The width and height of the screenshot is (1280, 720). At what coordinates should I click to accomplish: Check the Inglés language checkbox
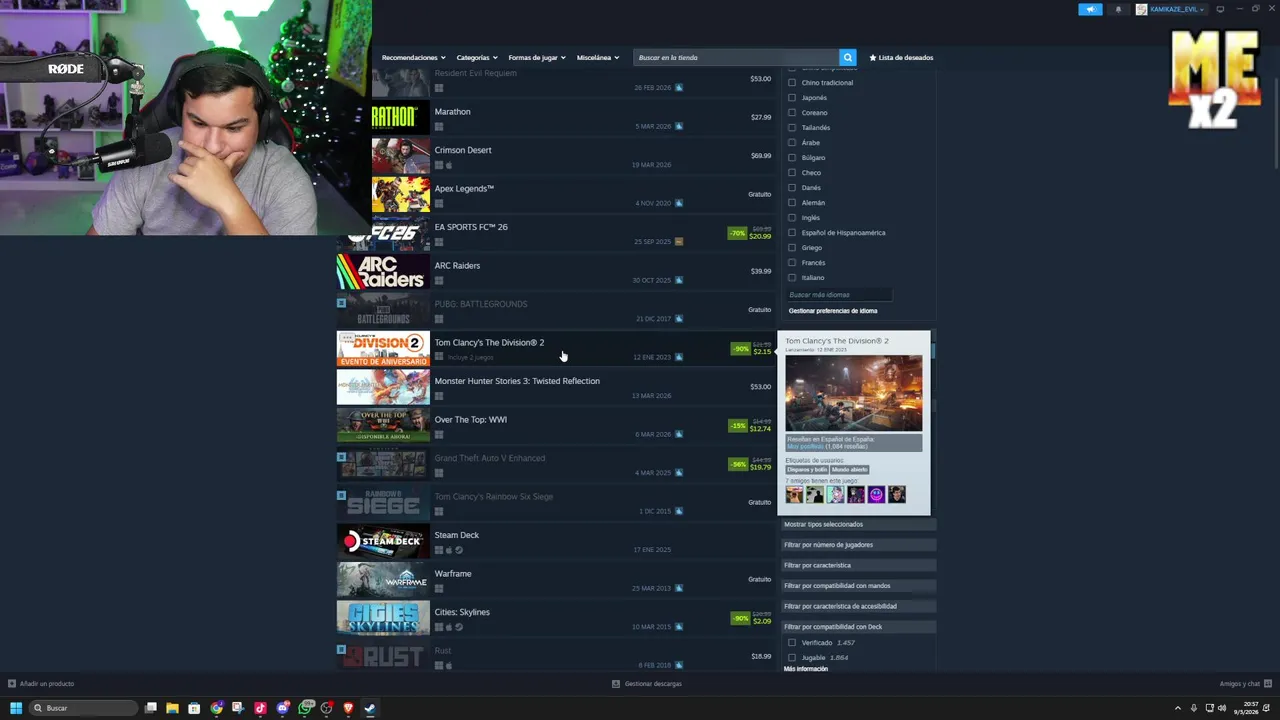pyautogui.click(x=792, y=218)
